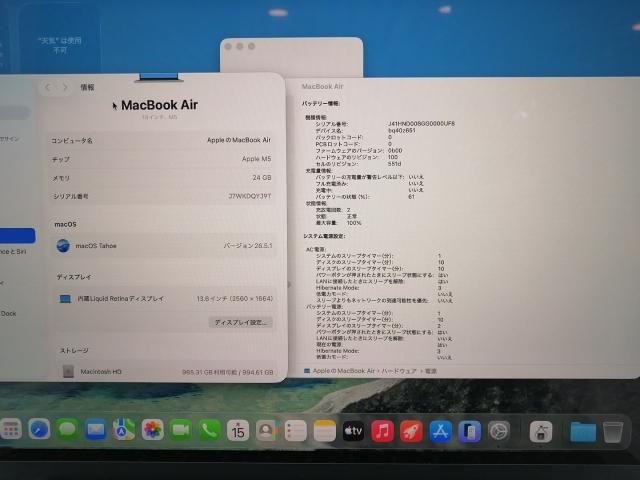Close the small window behind via first button

coord(228,47)
